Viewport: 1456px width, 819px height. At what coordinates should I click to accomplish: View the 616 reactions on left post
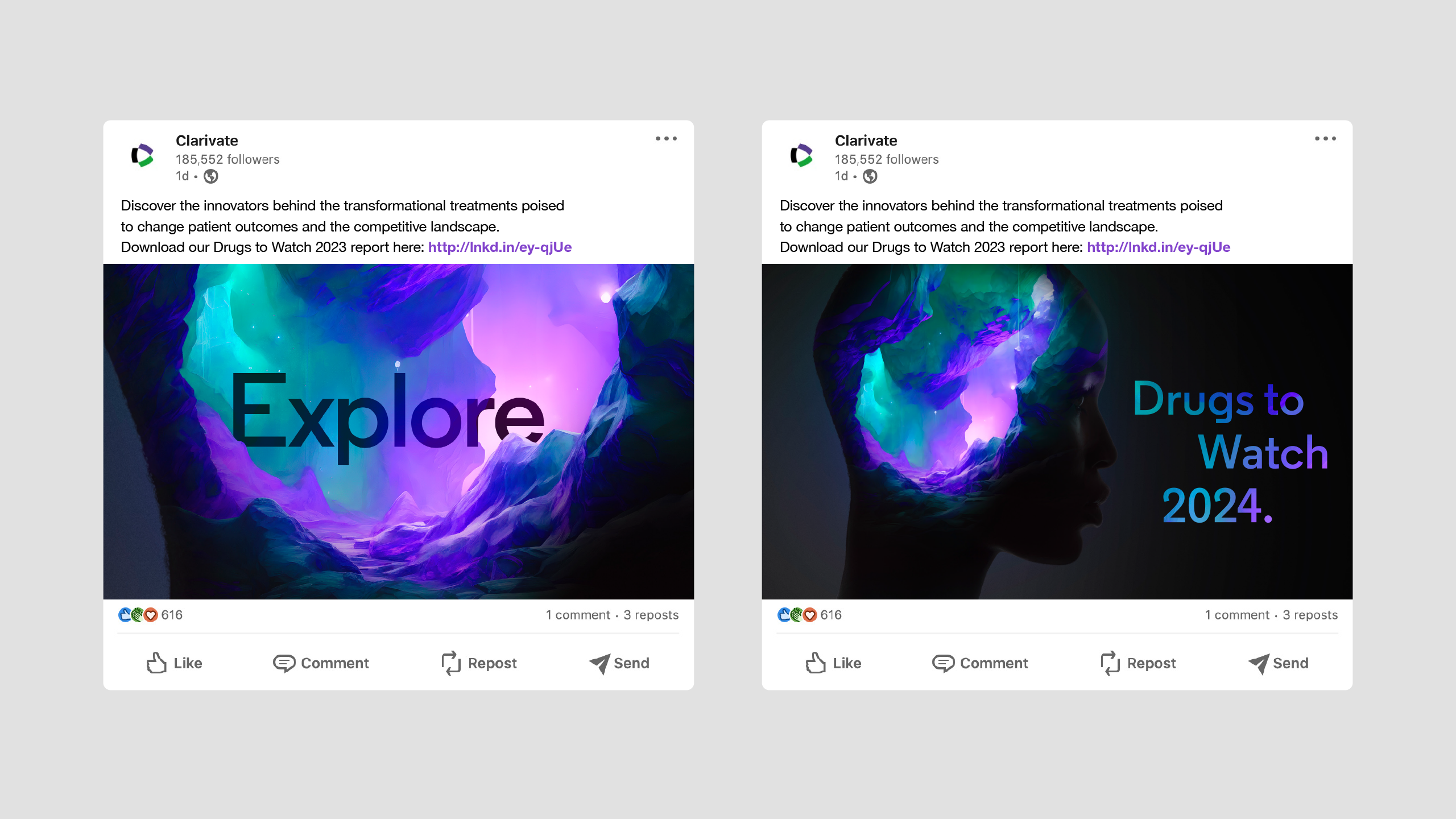point(150,615)
